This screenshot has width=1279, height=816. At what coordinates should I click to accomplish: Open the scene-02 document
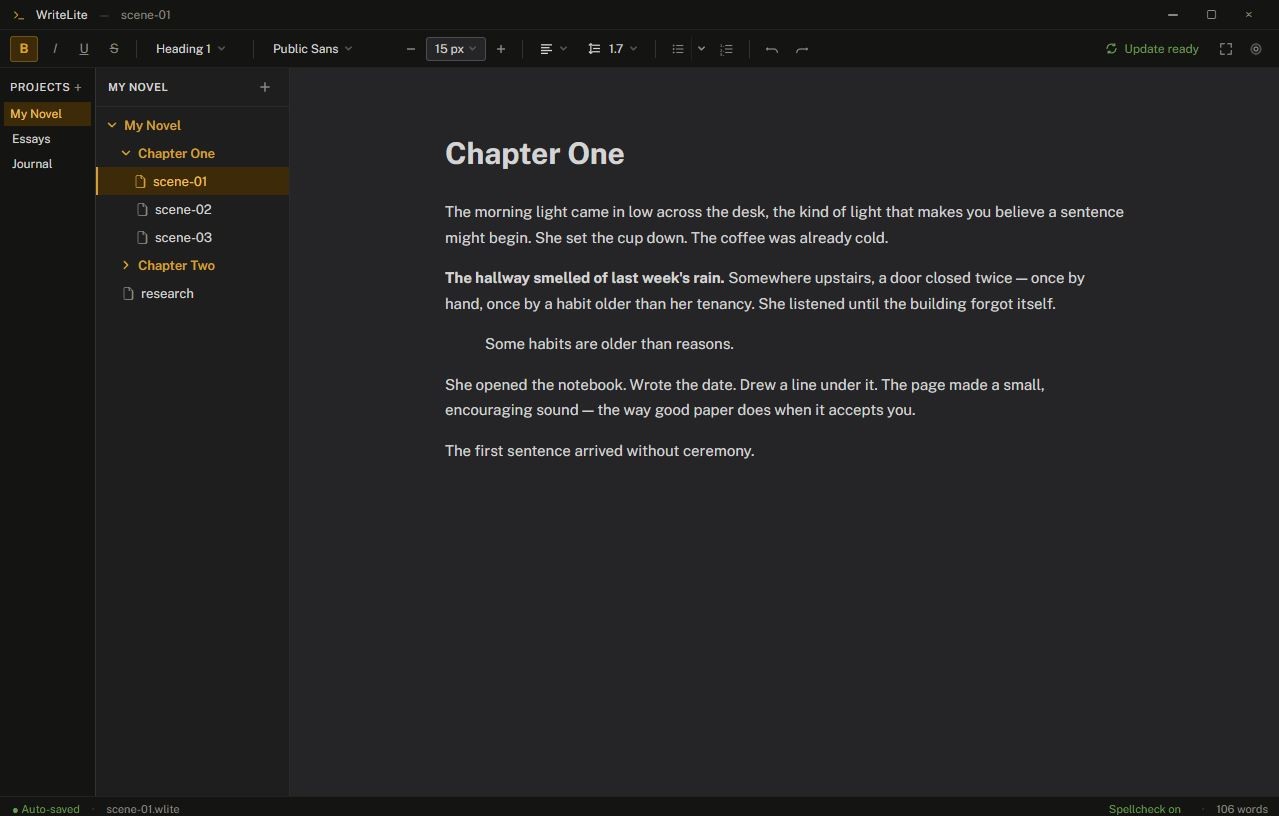(192, 209)
